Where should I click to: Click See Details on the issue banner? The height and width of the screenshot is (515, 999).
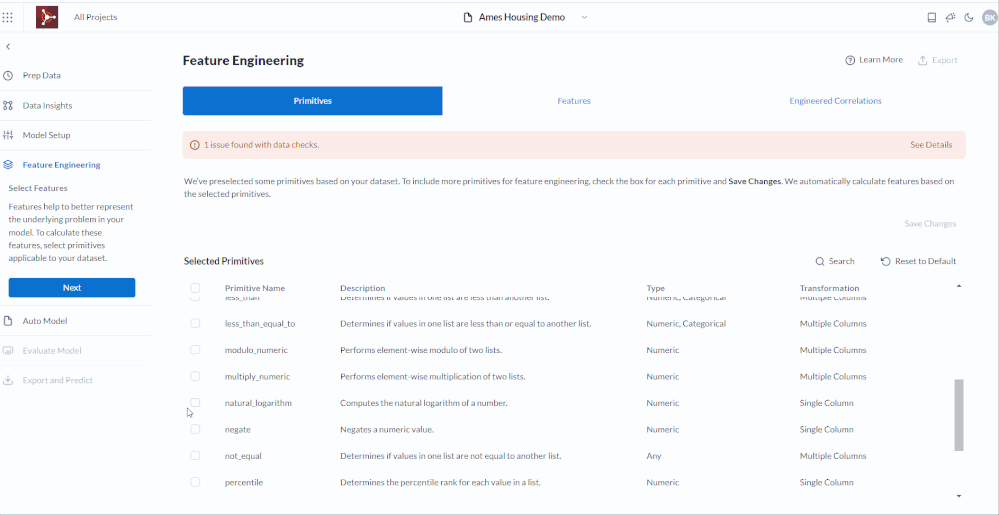[931, 145]
